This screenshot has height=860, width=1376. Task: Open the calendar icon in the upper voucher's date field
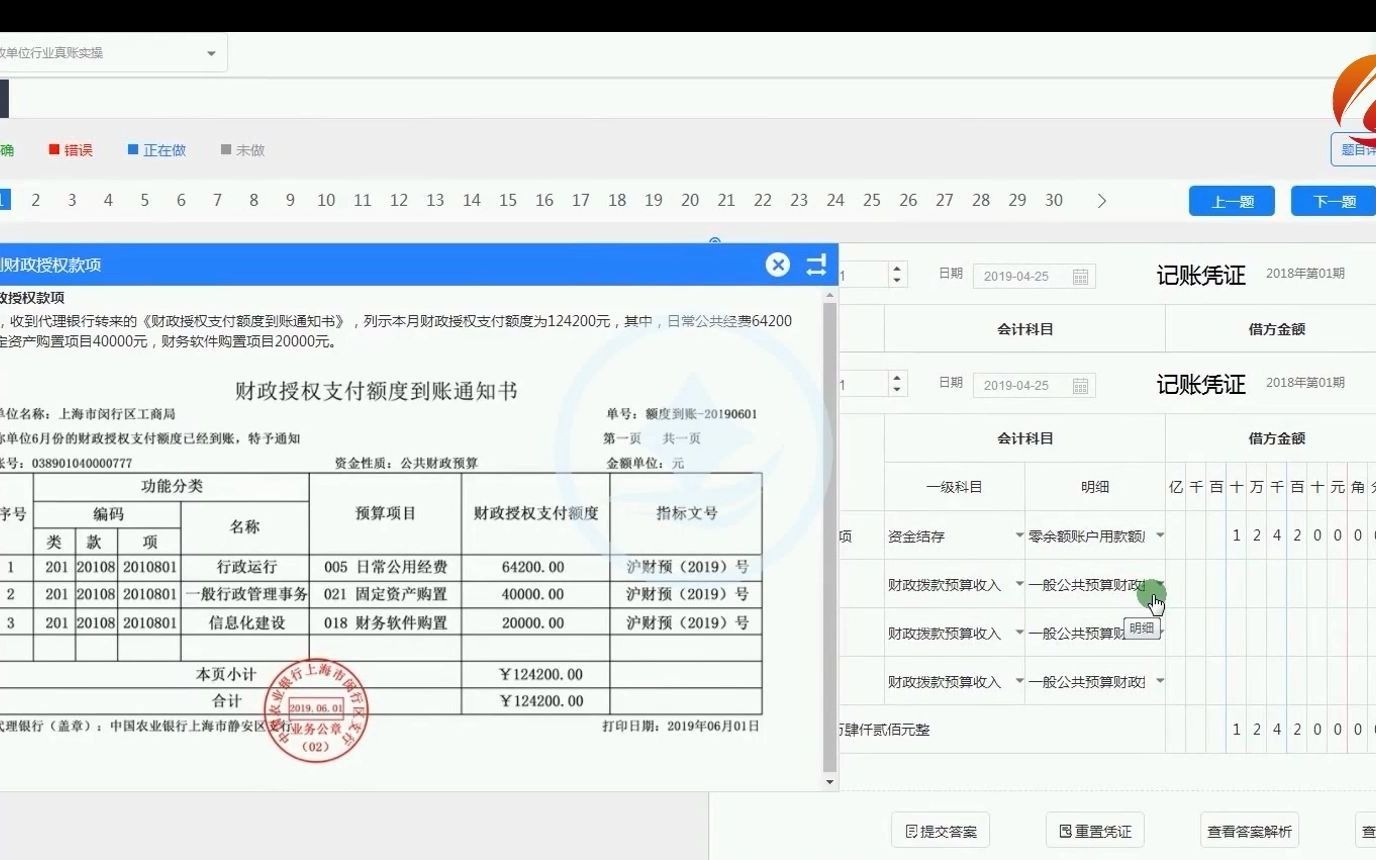[x=1080, y=277]
